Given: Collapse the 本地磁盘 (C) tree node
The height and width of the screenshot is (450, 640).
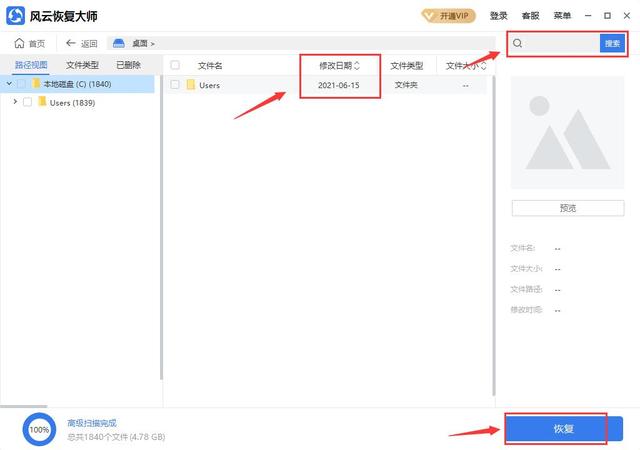Looking at the screenshot, I should [9, 84].
